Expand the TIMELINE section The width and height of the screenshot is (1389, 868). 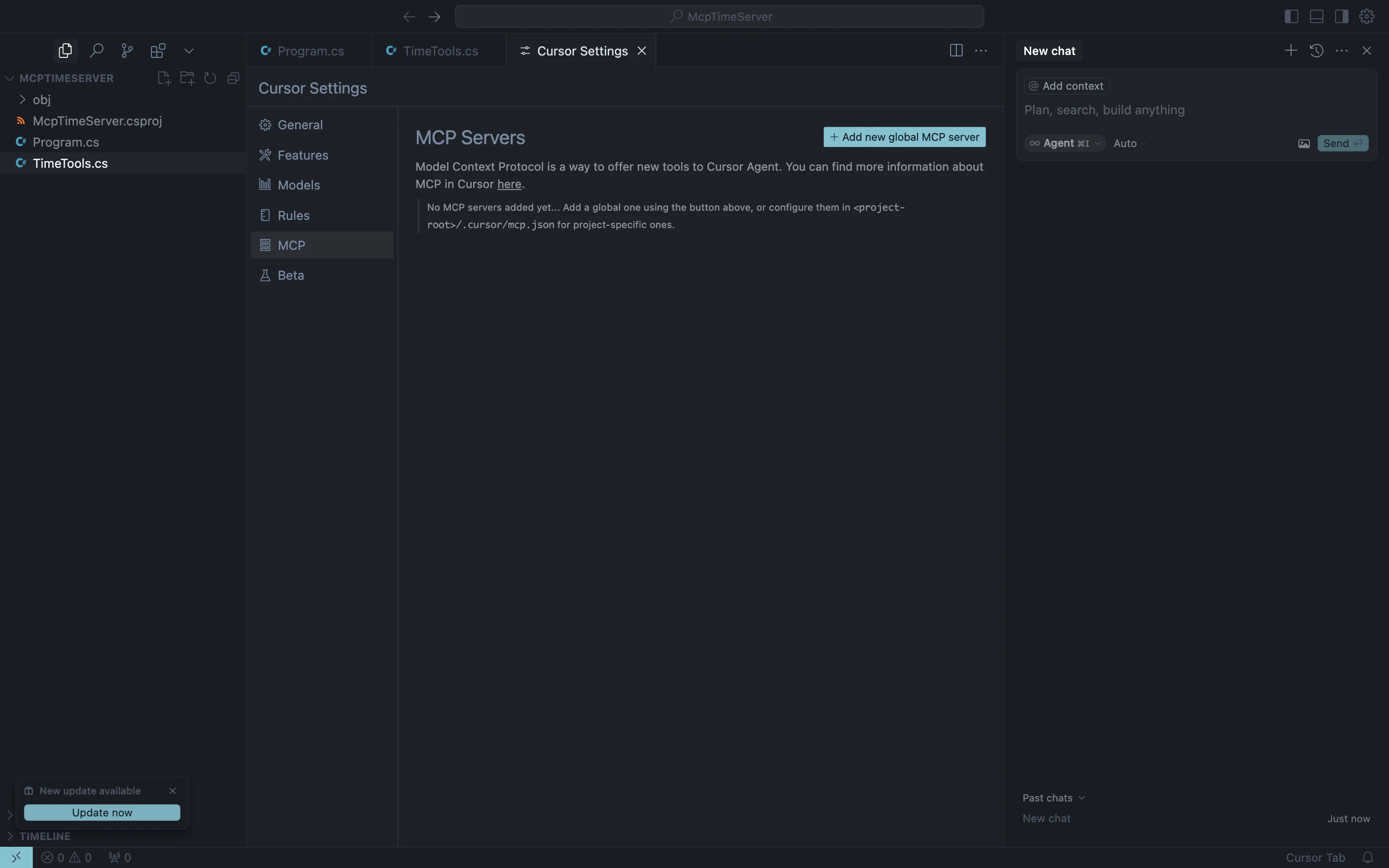(39, 836)
